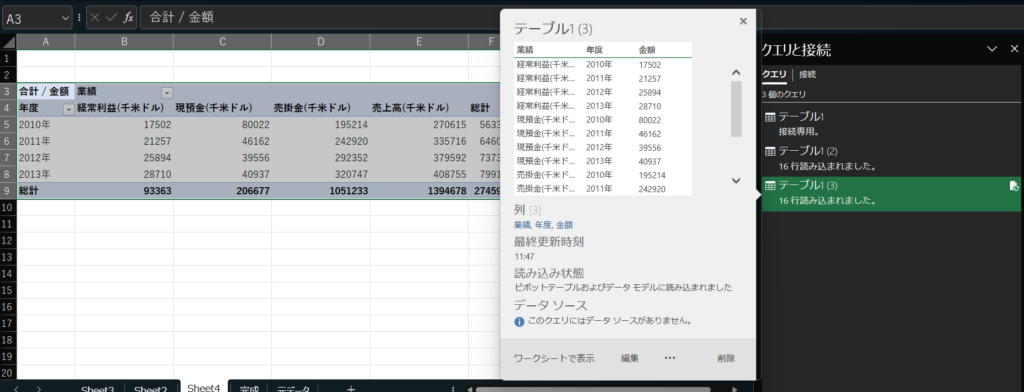Click the 業績 column link in the popup
Image resolution: width=1024 pixels, height=392 pixels.
point(522,225)
